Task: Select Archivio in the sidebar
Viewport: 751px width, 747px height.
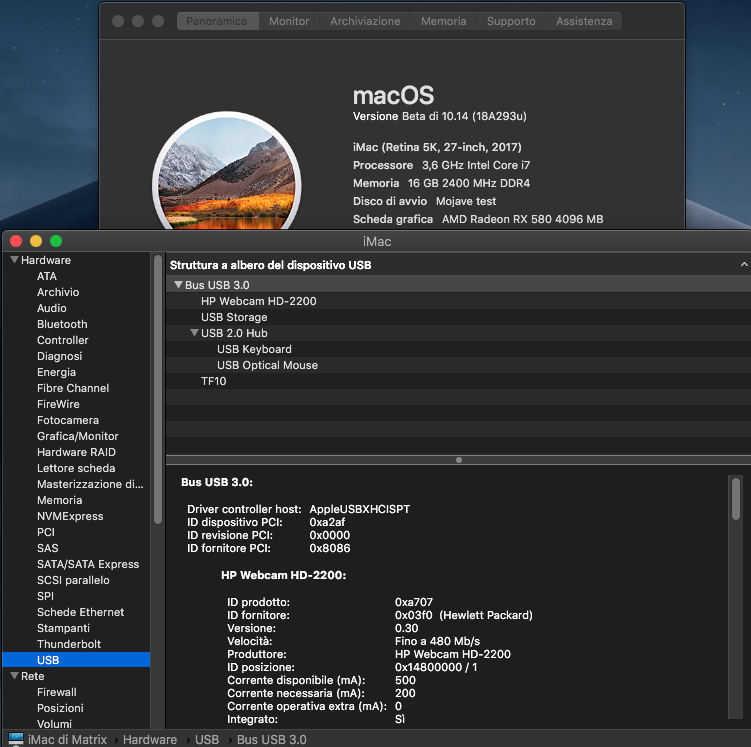Action: coord(58,292)
